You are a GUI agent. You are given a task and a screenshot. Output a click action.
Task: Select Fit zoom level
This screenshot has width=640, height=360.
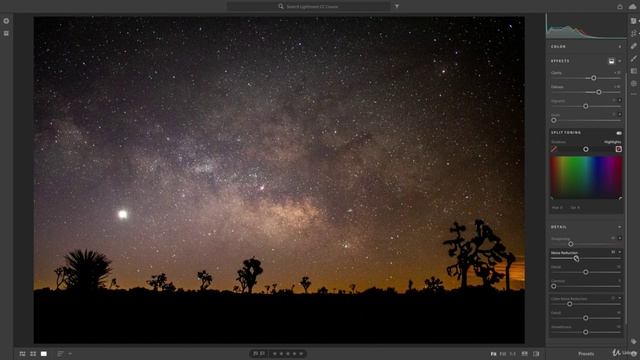tap(493, 354)
